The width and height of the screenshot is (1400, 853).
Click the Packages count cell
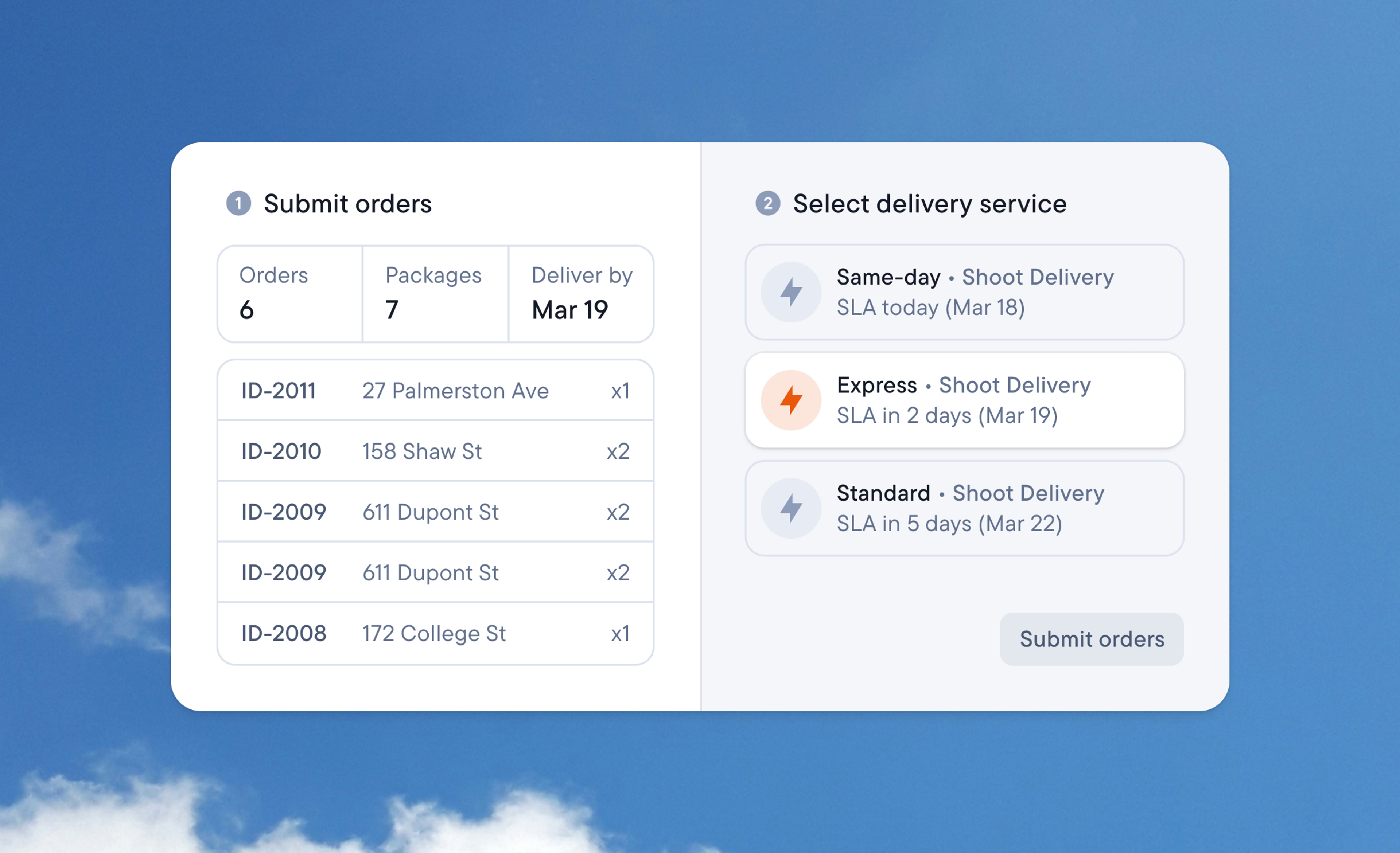click(x=435, y=294)
